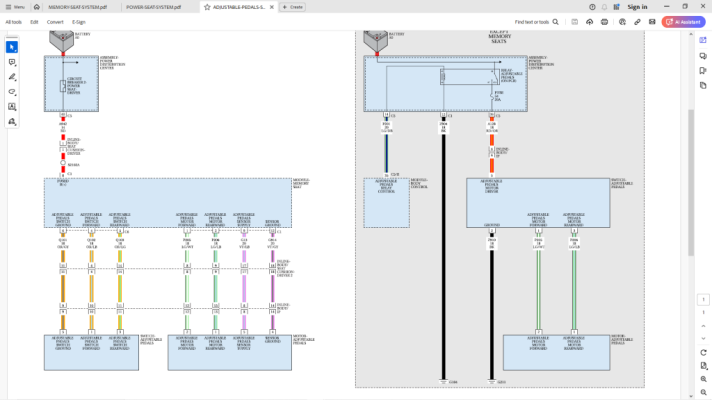
Task: Open the Comments panel
Action: click(703, 56)
